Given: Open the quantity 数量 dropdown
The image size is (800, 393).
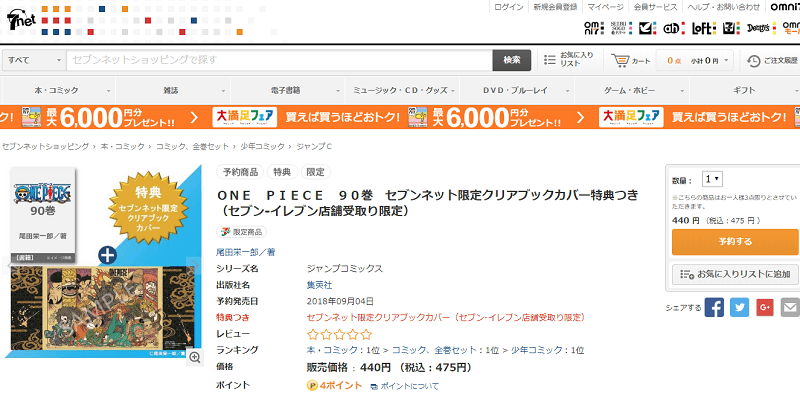Looking at the screenshot, I should (x=712, y=179).
